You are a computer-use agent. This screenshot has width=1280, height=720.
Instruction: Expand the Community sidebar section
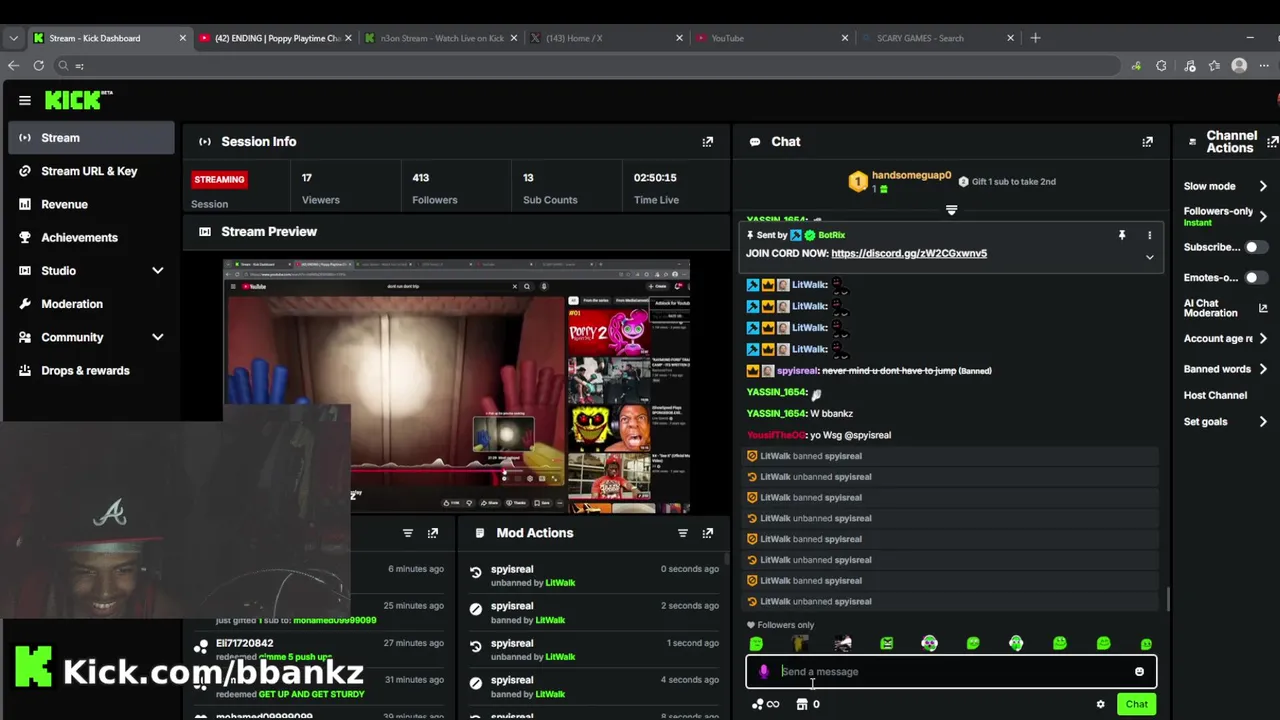(x=157, y=337)
